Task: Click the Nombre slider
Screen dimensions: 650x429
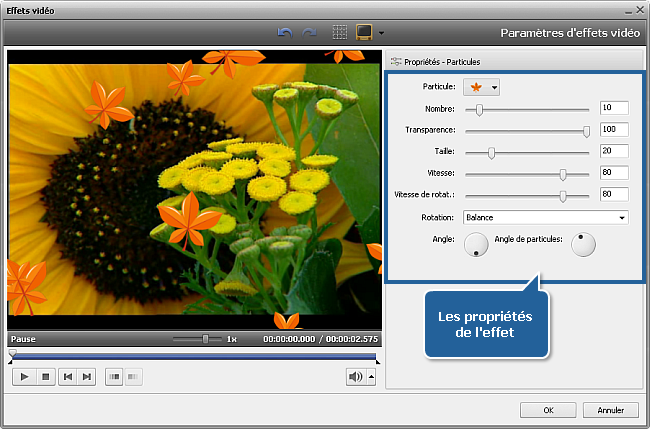Action: pyautogui.click(x=480, y=109)
